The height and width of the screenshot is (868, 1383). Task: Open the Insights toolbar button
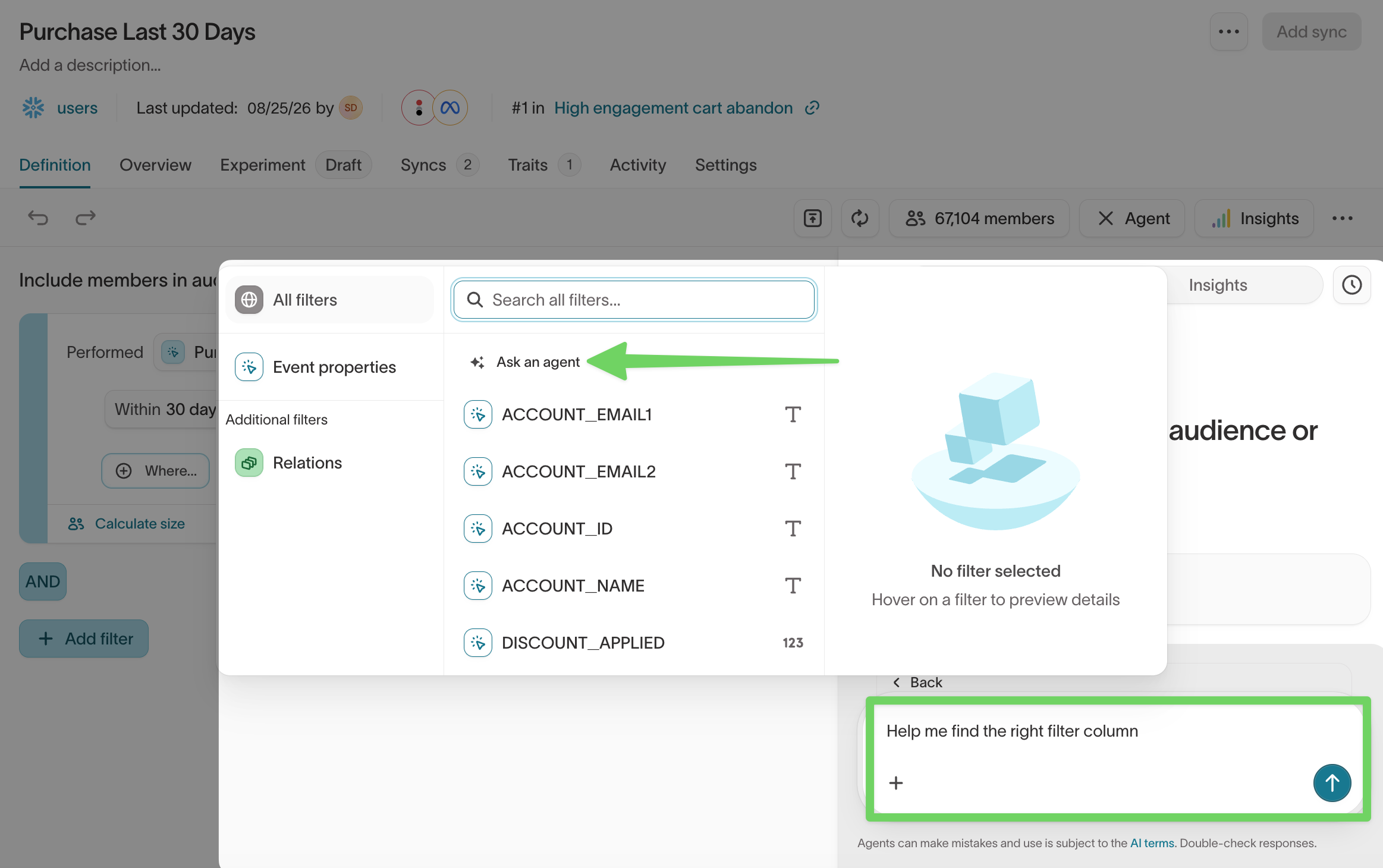click(x=1254, y=218)
